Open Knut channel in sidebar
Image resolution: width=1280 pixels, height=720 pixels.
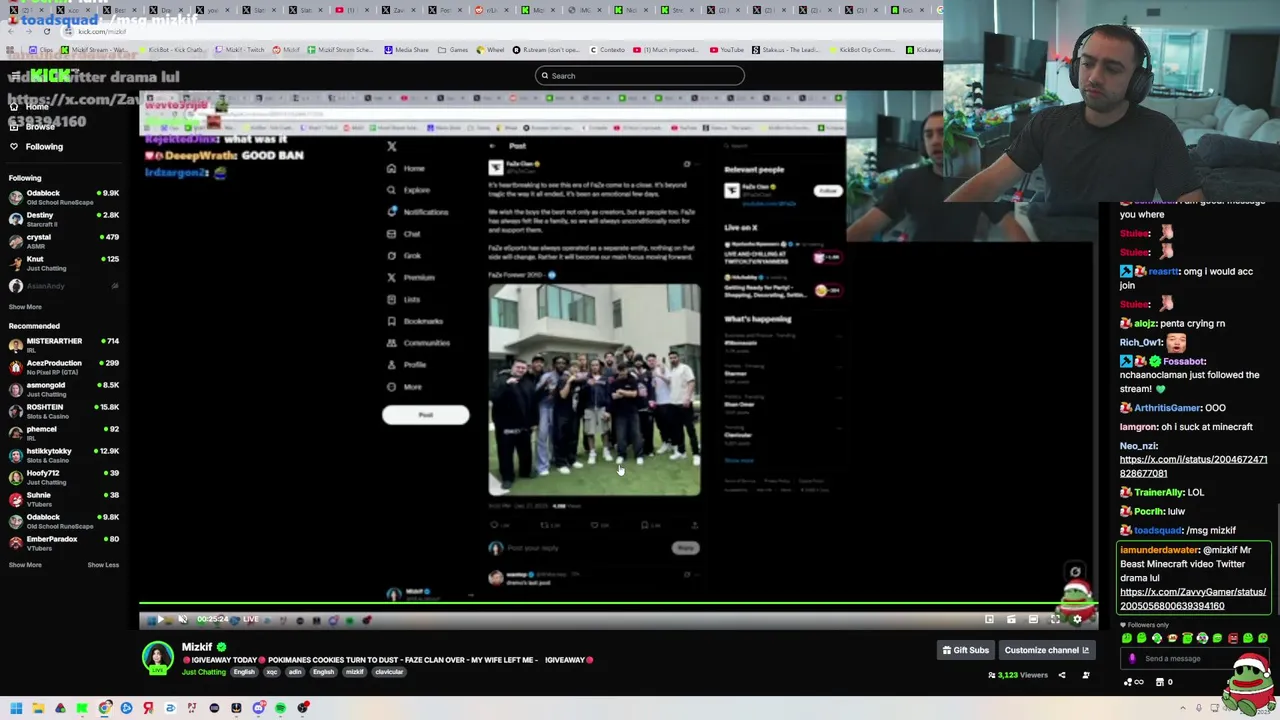coord(64,263)
